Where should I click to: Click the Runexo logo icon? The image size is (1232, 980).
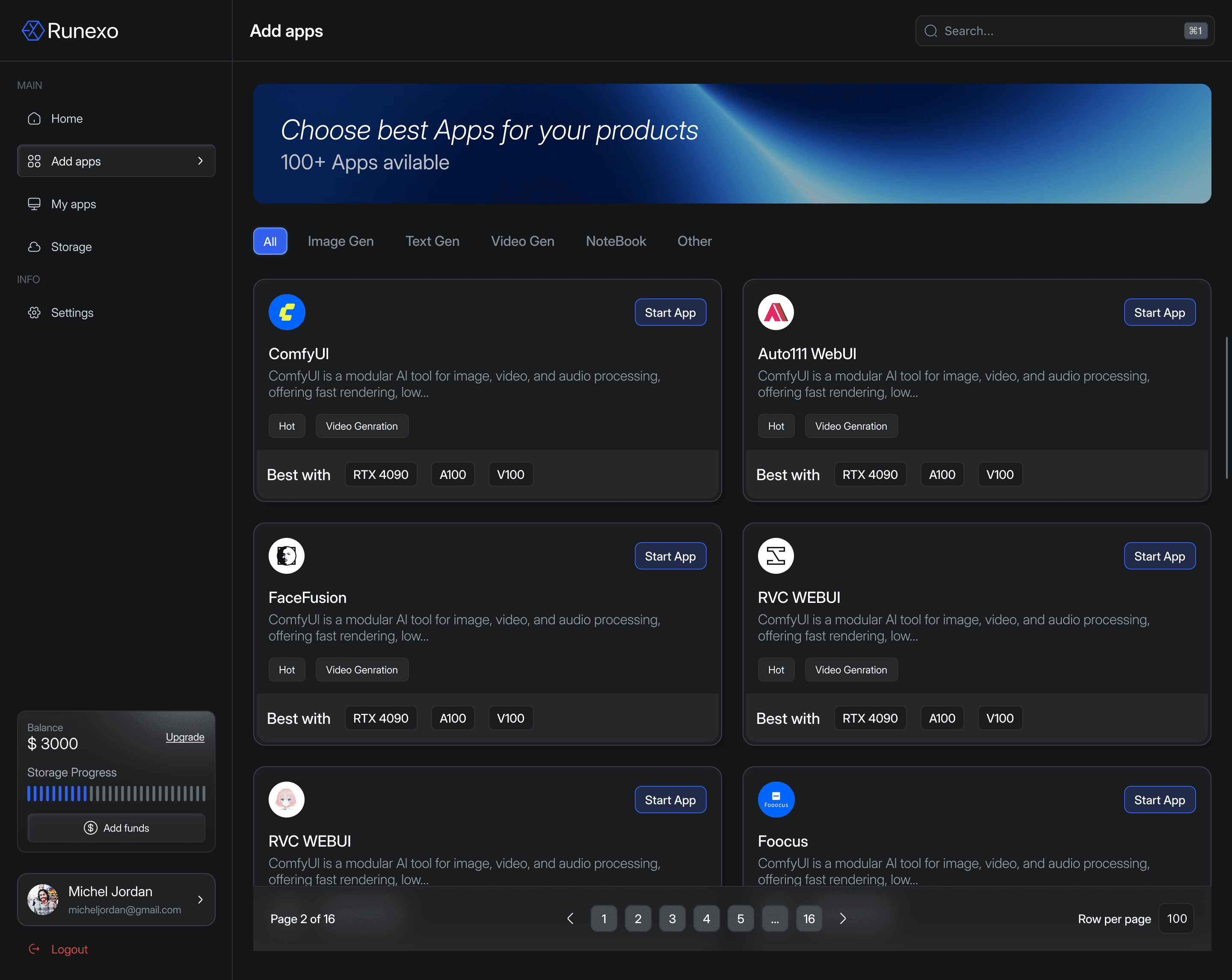(x=33, y=30)
